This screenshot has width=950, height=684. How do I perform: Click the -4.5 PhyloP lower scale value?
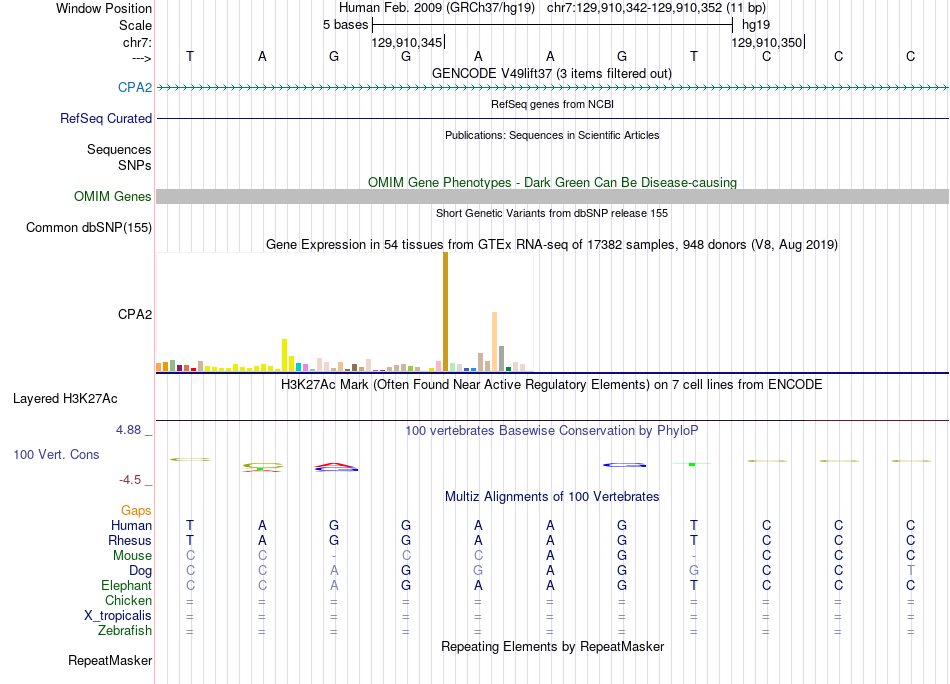[x=130, y=480]
